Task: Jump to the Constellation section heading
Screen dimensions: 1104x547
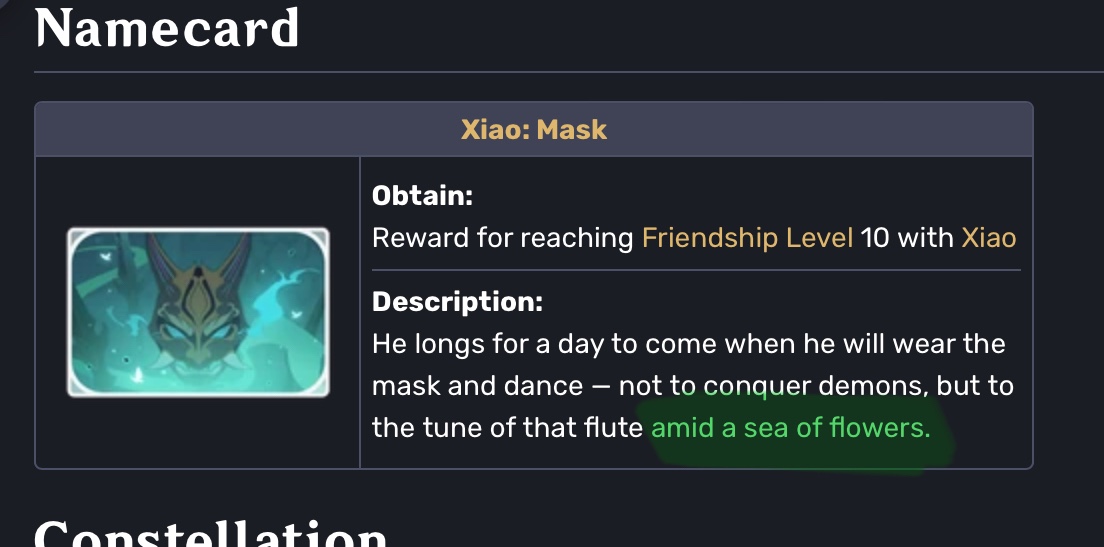Action: [210, 532]
